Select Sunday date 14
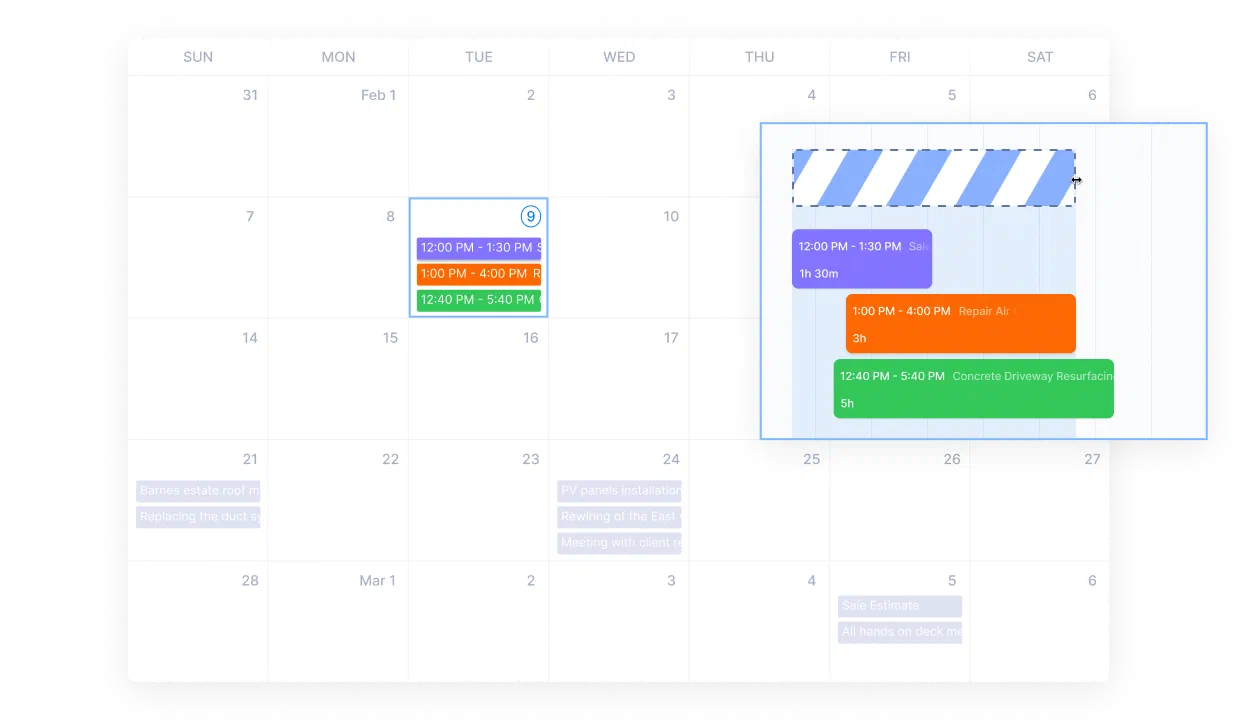Screen dimensions: 1256x720 (250, 338)
